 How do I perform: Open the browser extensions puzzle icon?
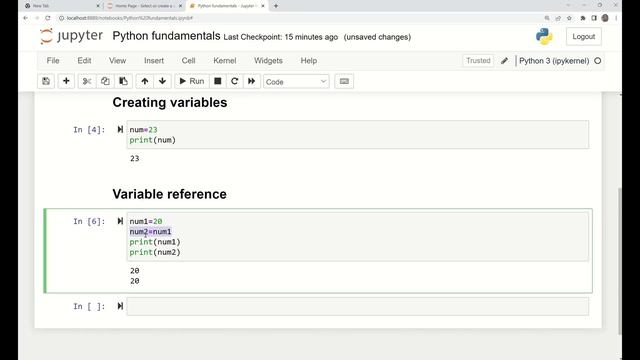click(x=582, y=18)
